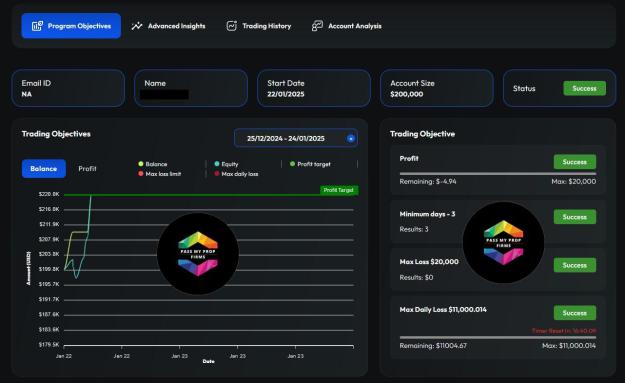Click the red Timer Reset countdown text
The width and height of the screenshot is (625, 383).
click(x=564, y=331)
